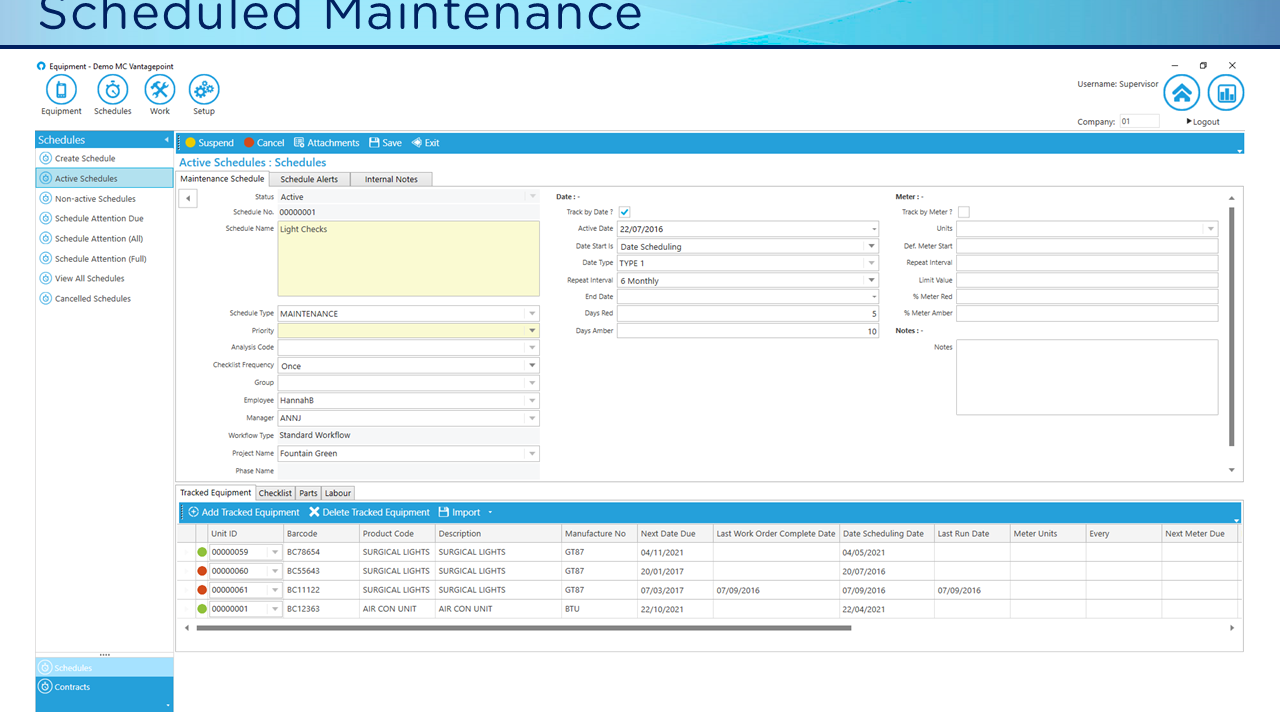Delete the selected tracked equipment
This screenshot has width=1280, height=720.
pos(372,511)
